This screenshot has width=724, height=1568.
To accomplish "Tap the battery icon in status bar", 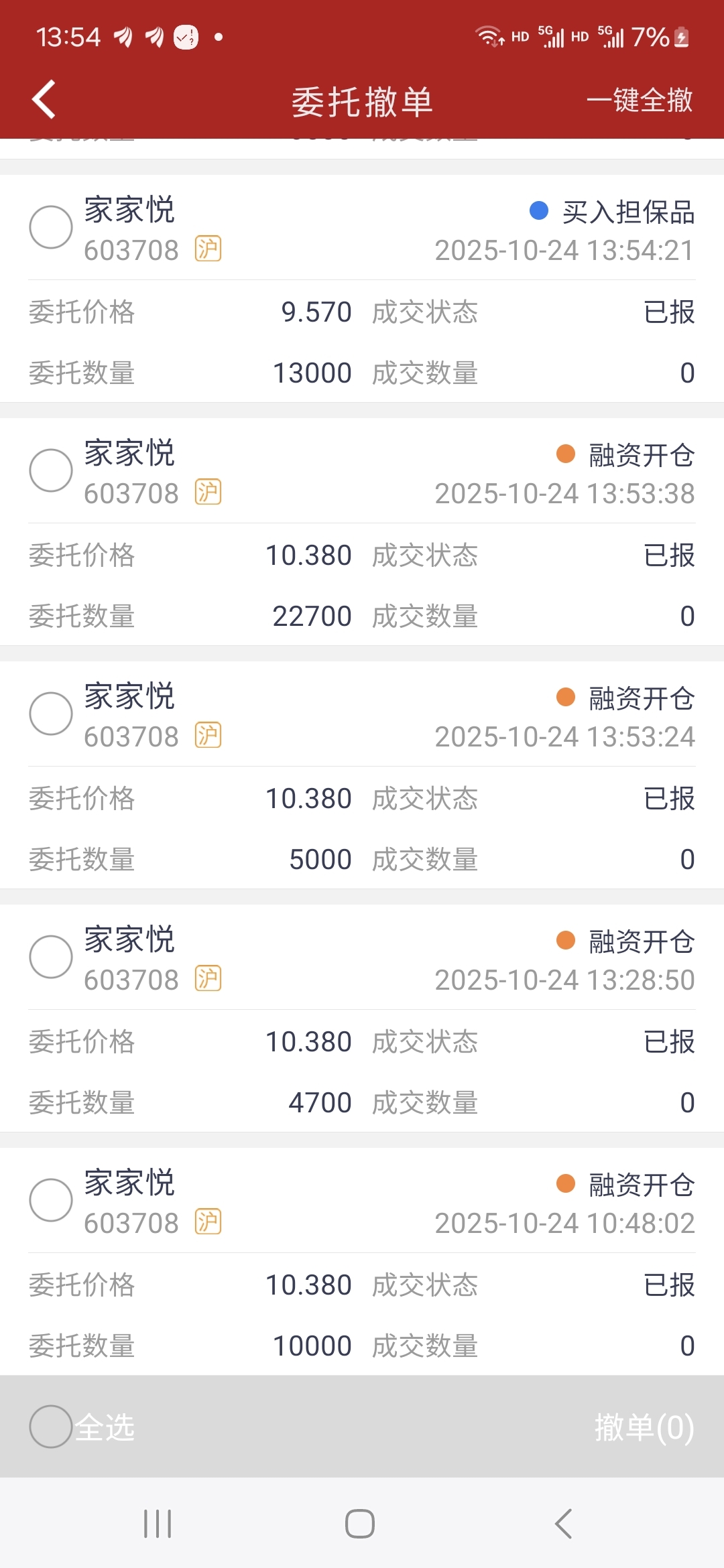I will pos(681,37).
